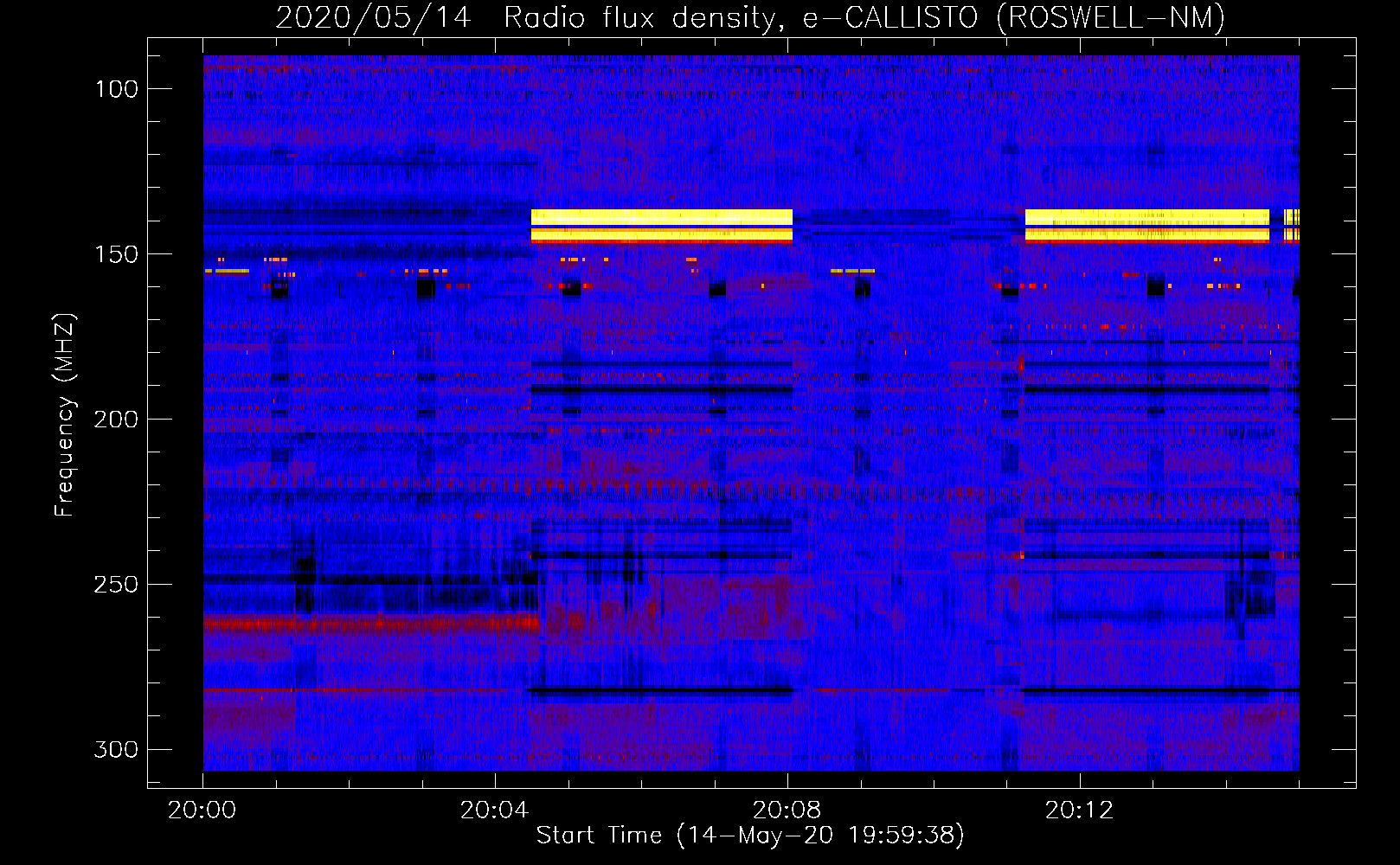This screenshot has width=1400, height=865.
Task: Select the 'Frequency (MHZ)' y-axis label
Action: point(65,414)
